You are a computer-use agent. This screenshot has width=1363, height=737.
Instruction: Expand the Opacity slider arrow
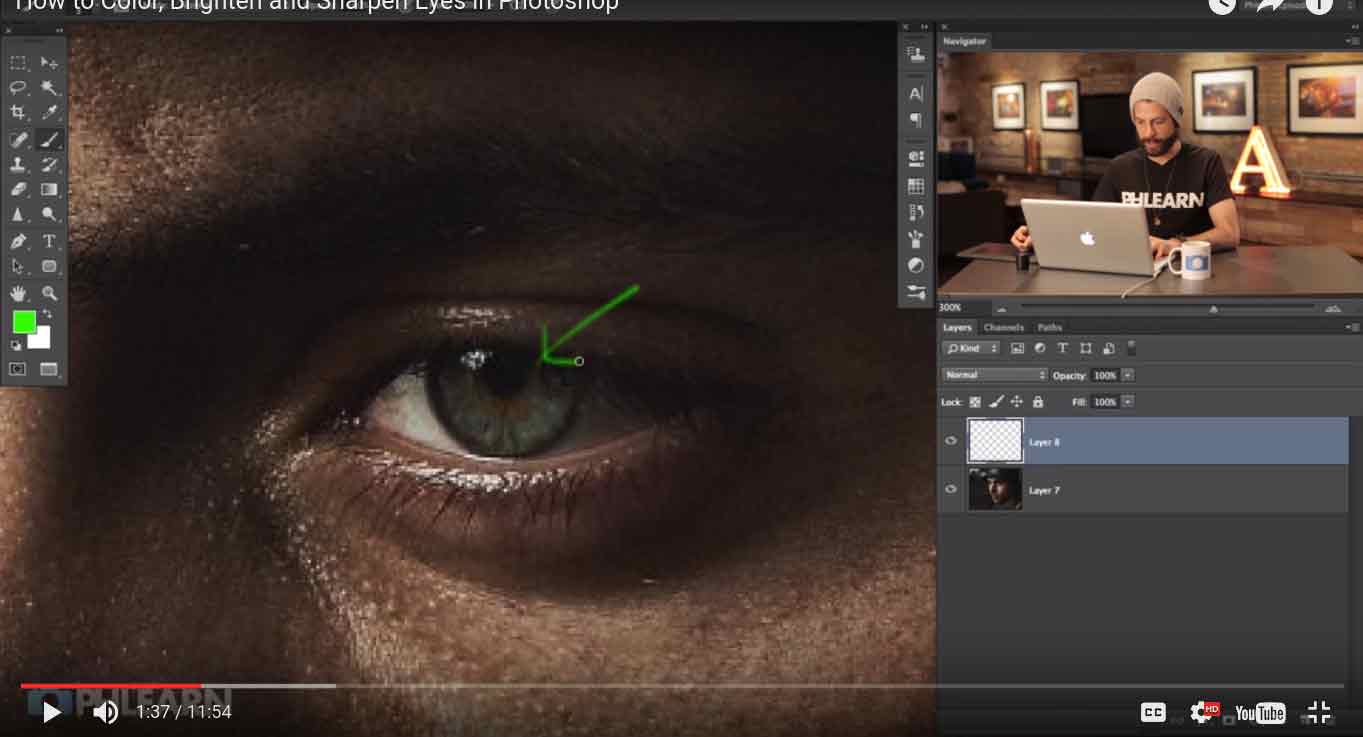1128,375
